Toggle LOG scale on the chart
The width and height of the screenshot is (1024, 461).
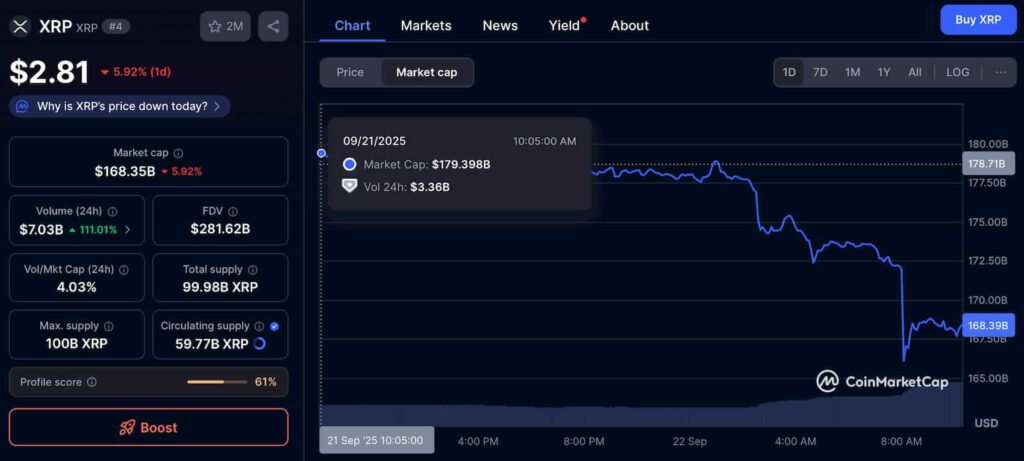click(x=957, y=72)
